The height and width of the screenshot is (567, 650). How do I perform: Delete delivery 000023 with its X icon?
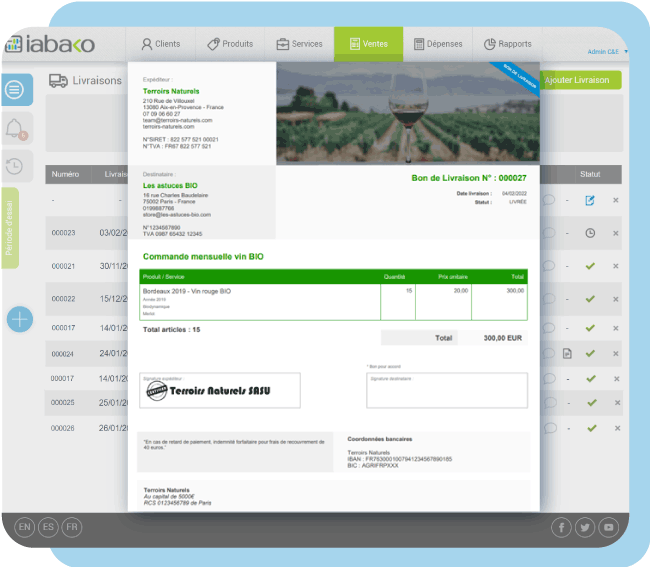pos(616,233)
